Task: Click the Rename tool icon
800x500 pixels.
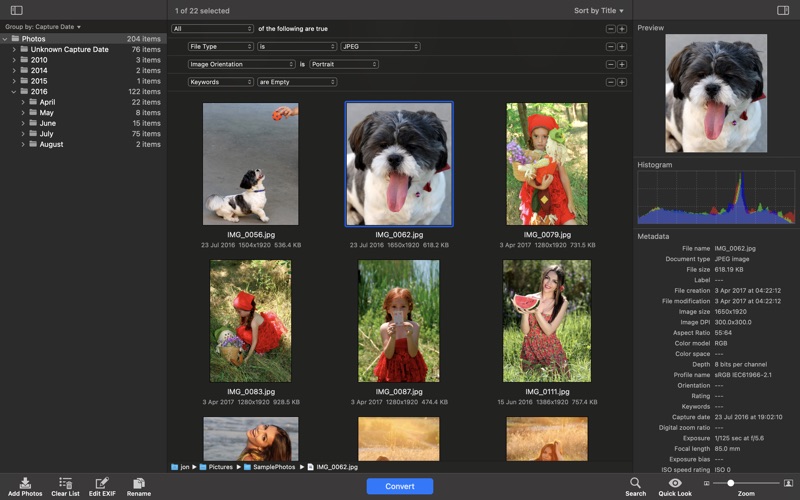Action: click(x=139, y=483)
